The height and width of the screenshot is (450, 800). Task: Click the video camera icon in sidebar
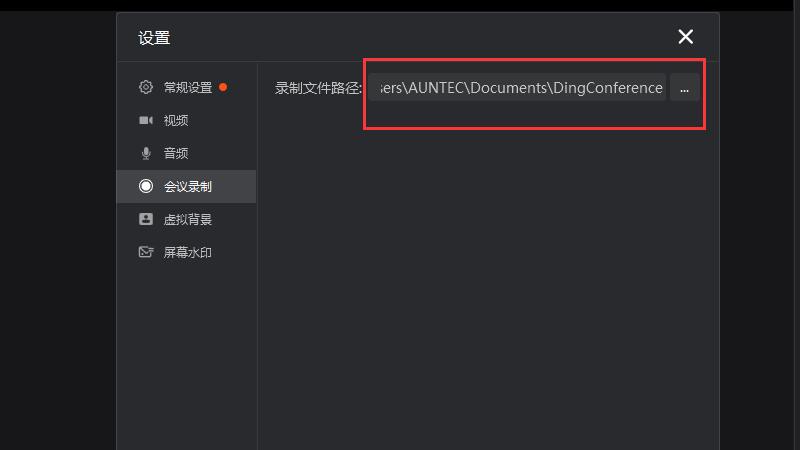coord(146,120)
